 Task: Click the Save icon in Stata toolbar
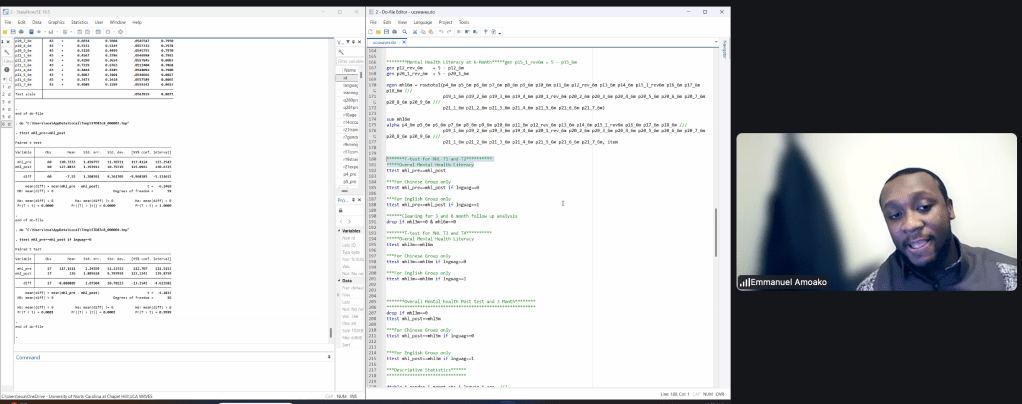pyautogui.click(x=13, y=32)
